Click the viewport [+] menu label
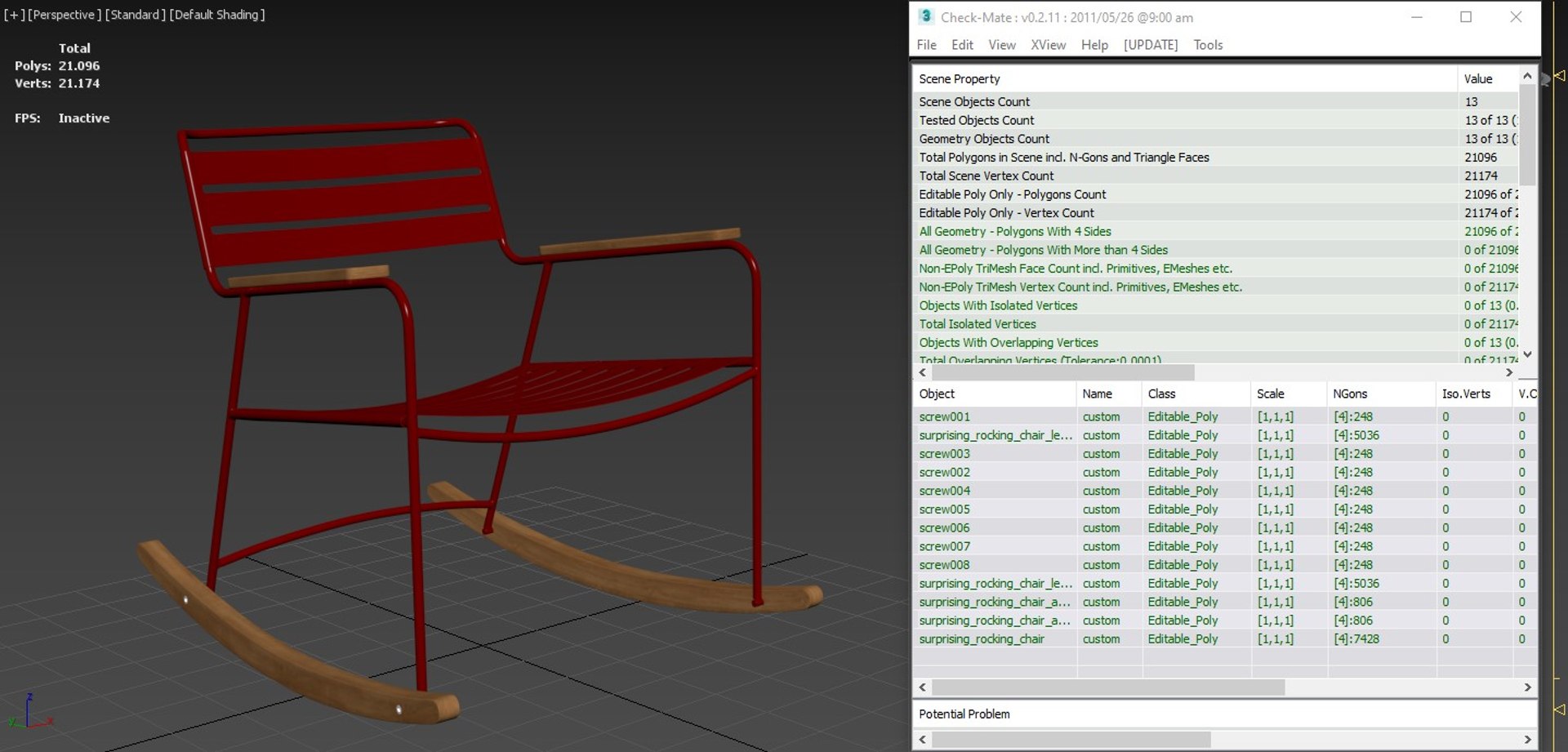 coord(13,15)
